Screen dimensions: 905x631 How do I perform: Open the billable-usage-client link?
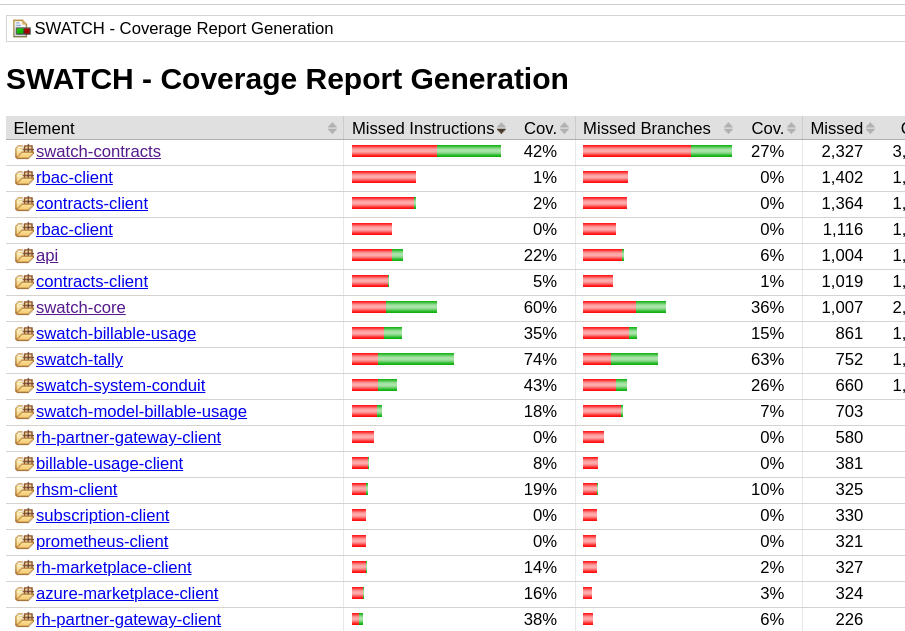[109, 464]
